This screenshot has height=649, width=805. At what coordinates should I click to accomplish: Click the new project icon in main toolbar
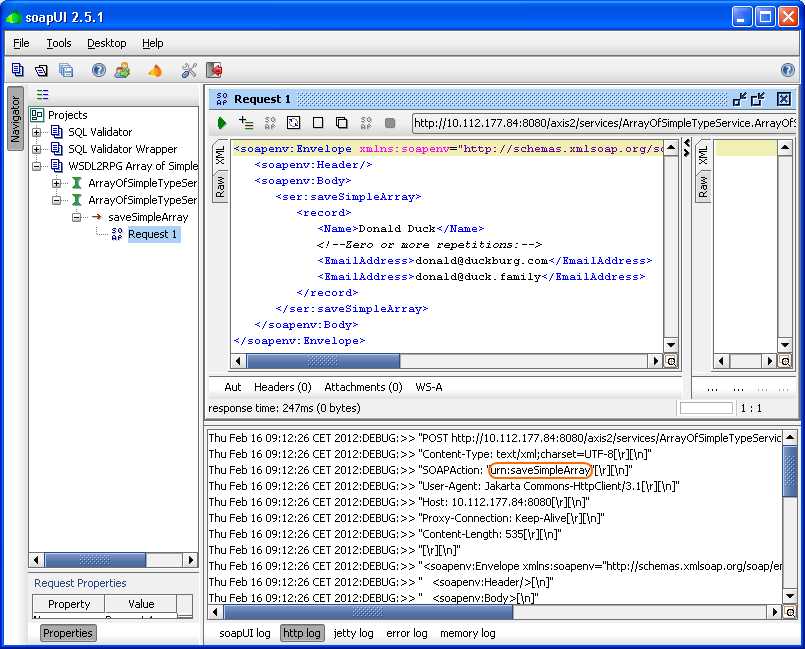[17, 70]
